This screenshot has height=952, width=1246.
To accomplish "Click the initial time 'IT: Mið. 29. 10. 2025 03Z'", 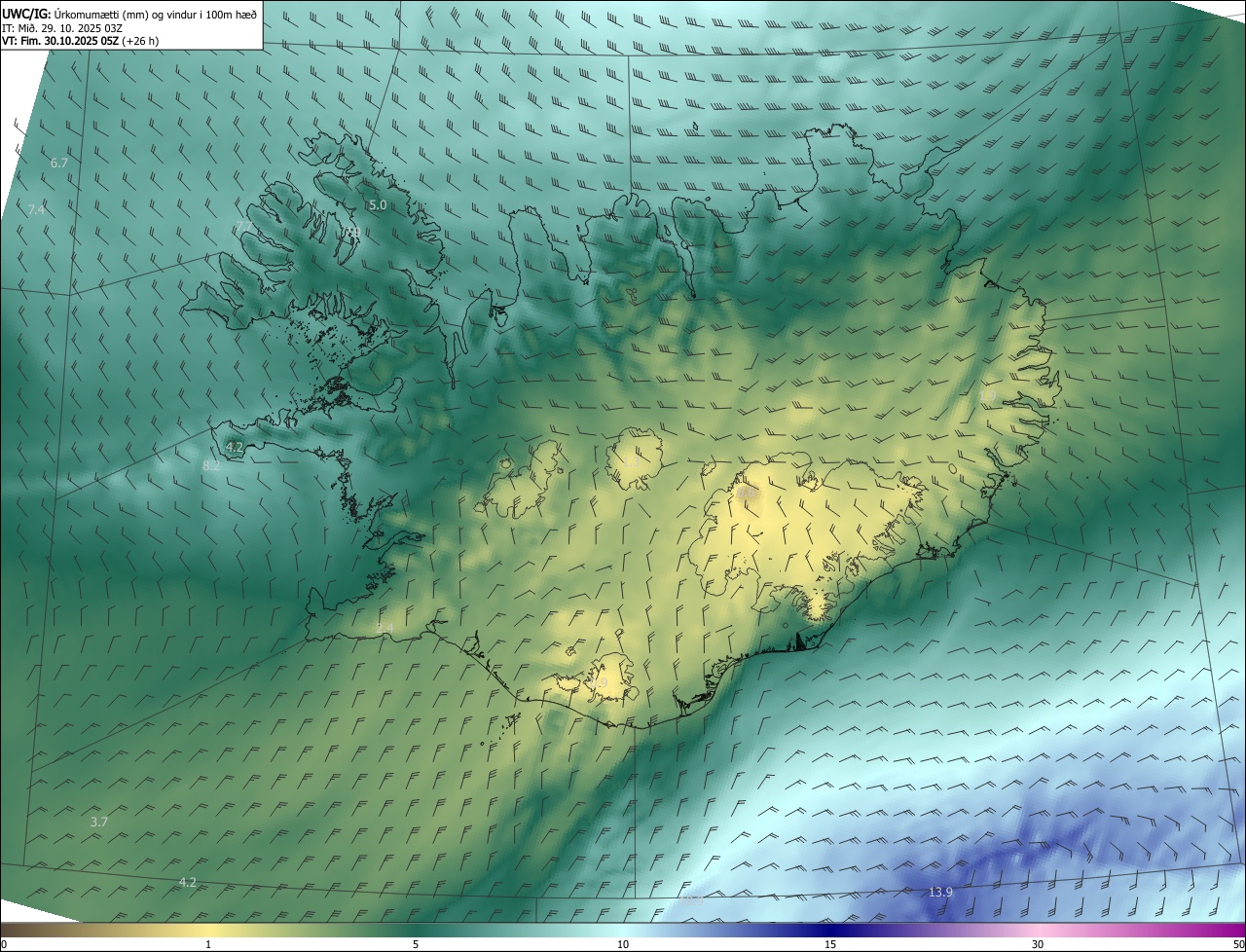I will 62,28.
